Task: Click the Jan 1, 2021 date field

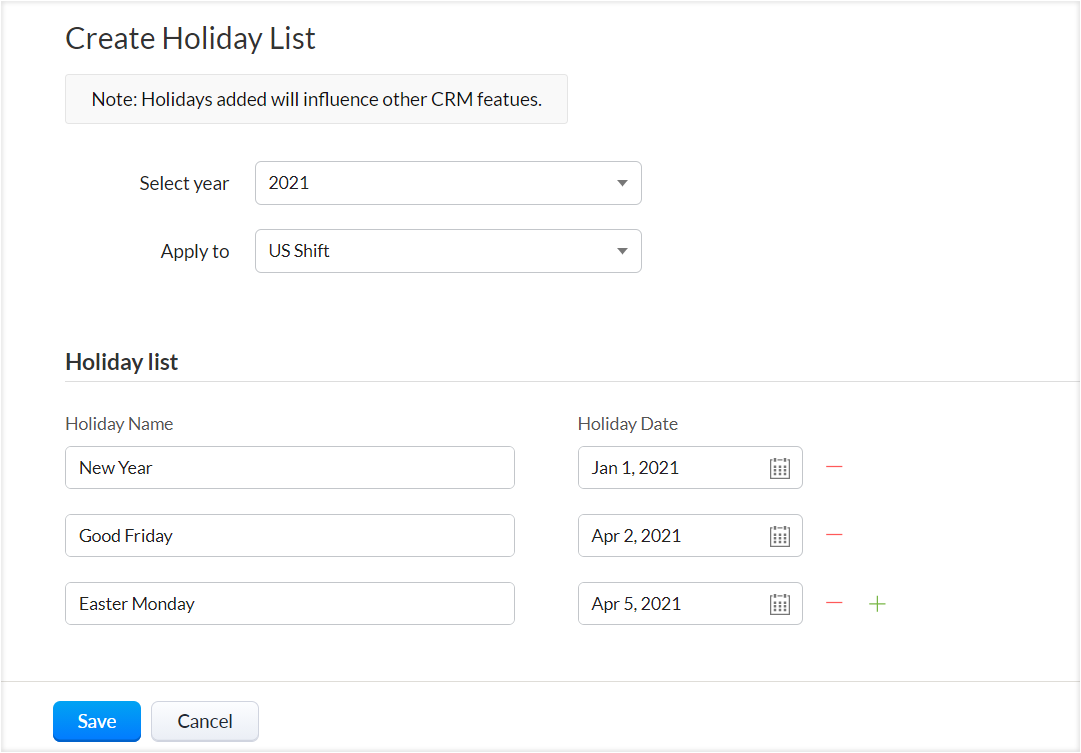Action: [x=670, y=468]
